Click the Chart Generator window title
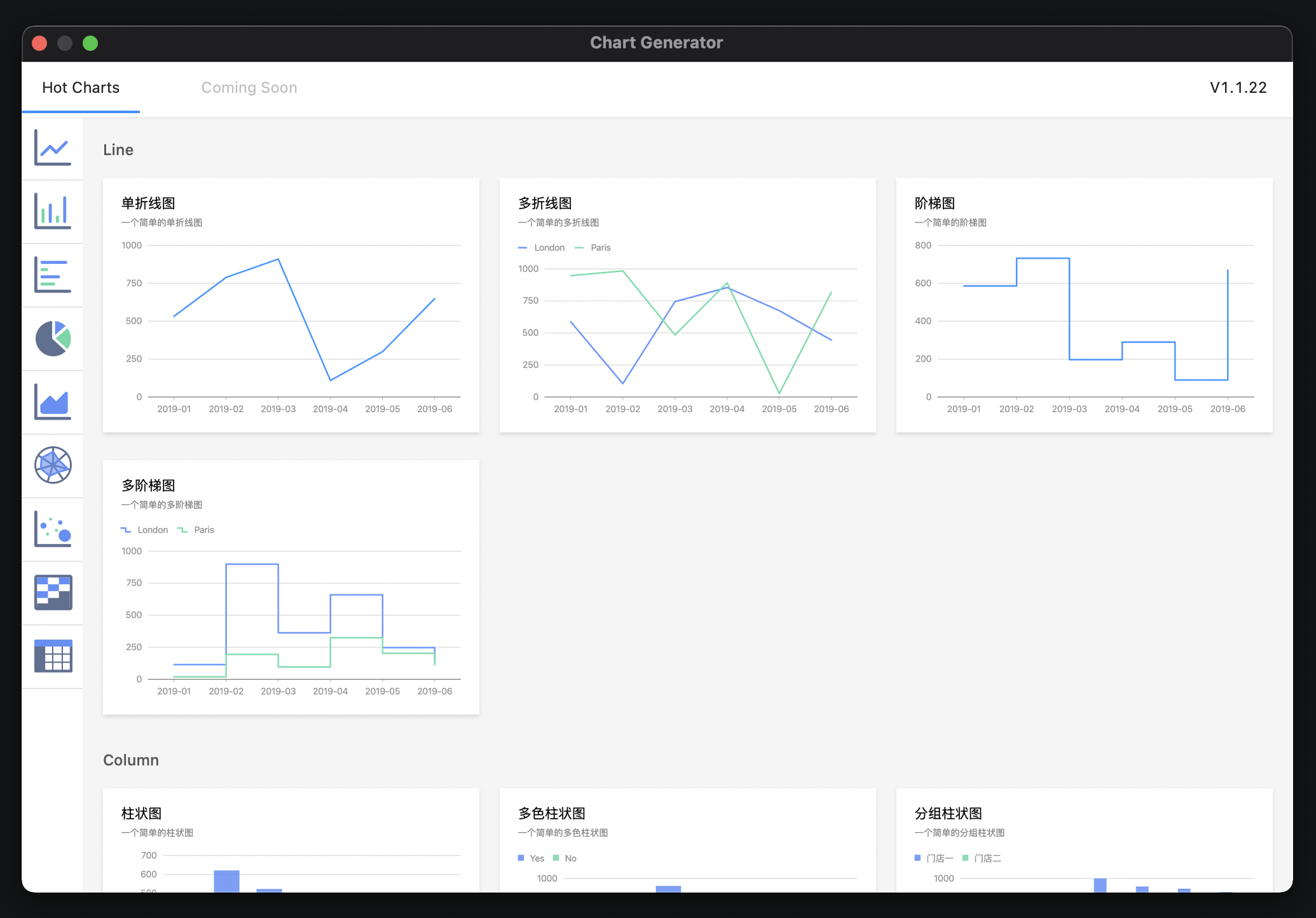This screenshot has width=1316, height=918. [657, 43]
